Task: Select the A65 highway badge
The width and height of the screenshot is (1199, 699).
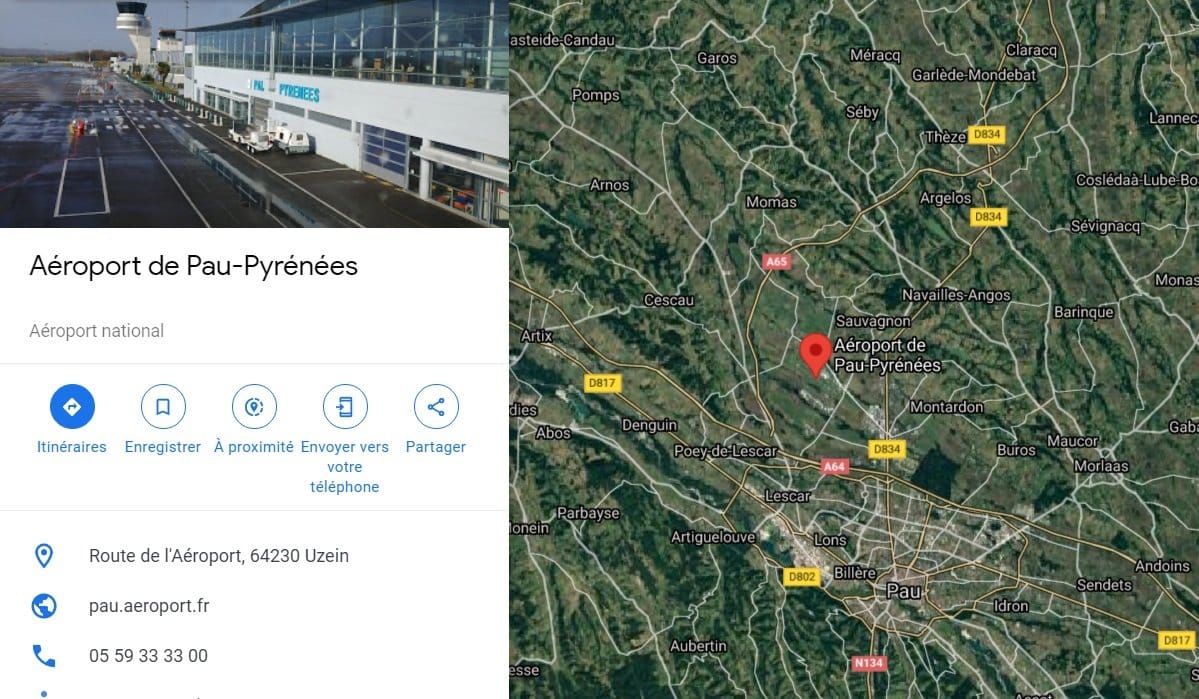Action: point(776,262)
